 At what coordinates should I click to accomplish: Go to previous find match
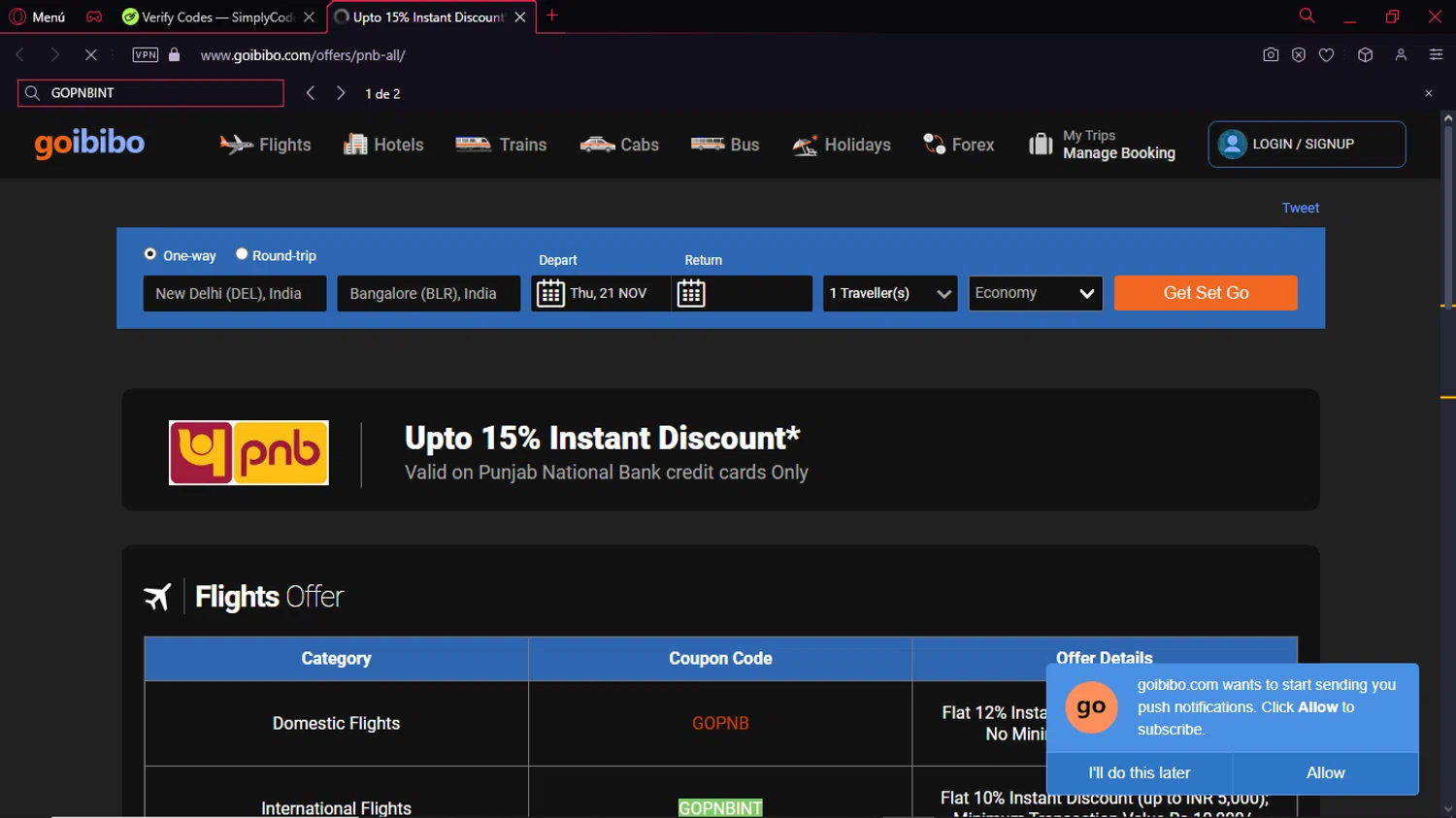coord(311,93)
